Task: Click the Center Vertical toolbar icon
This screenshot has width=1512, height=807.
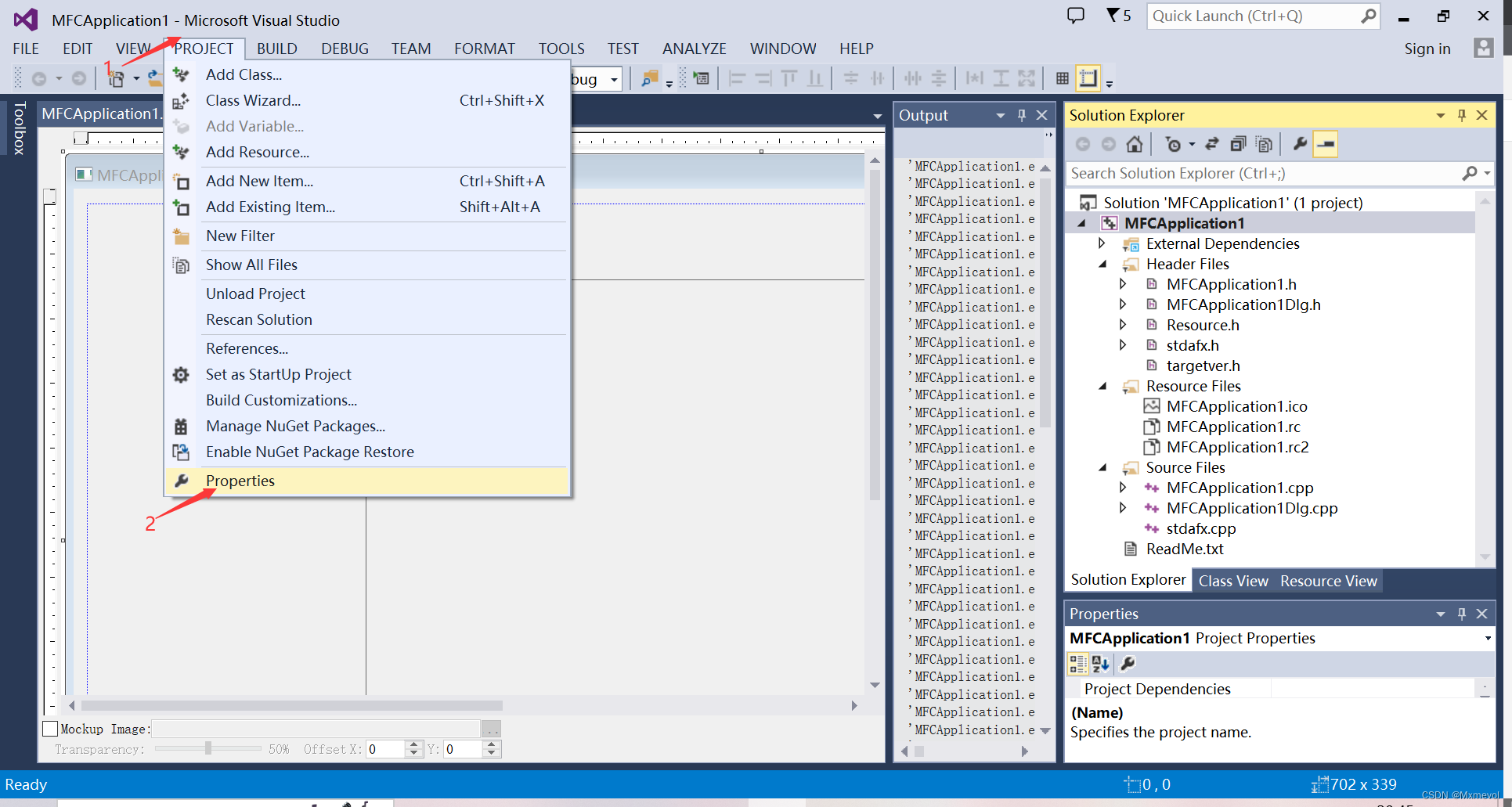Action: click(851, 78)
